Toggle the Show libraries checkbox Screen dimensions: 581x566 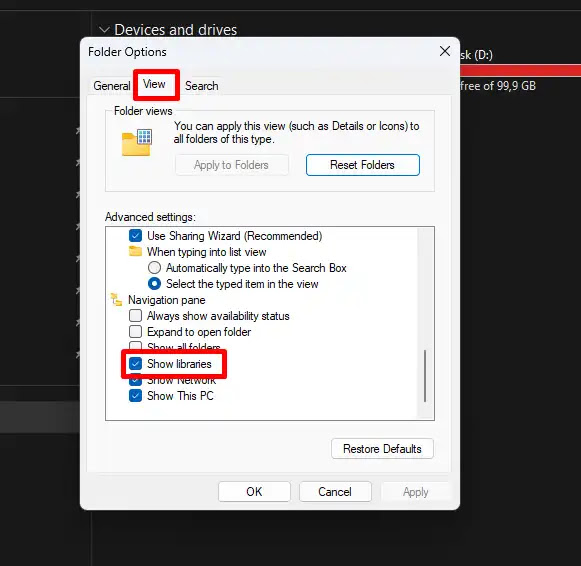135,364
